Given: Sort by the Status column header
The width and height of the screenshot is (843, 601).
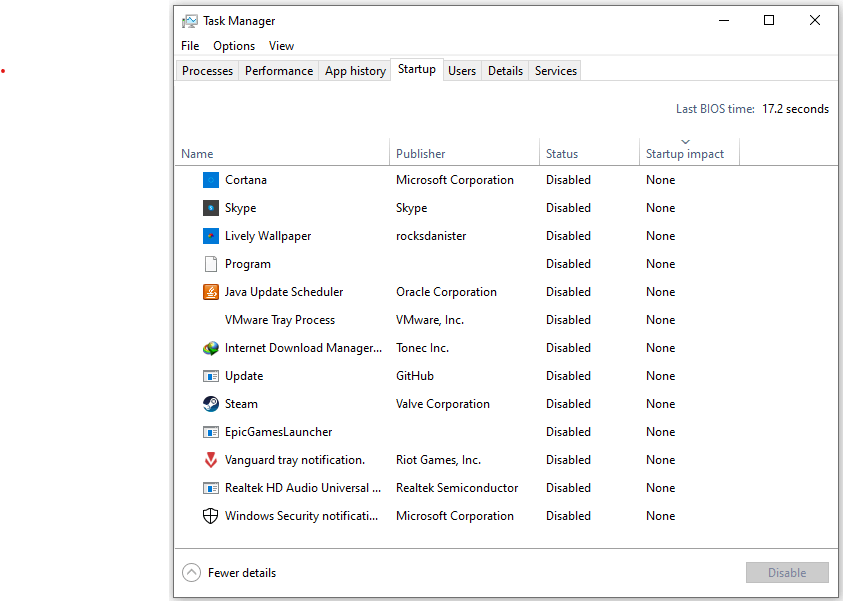Looking at the screenshot, I should [x=590, y=154].
